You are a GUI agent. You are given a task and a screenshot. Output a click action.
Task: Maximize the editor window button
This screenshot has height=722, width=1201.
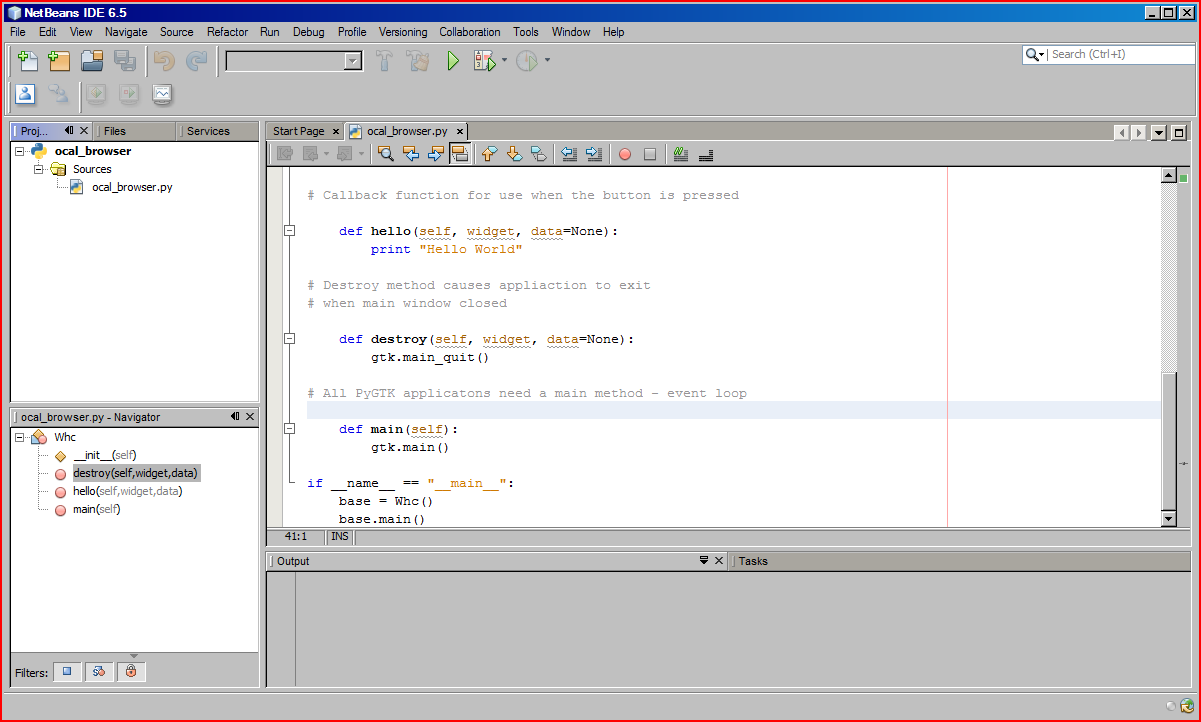[x=1179, y=132]
